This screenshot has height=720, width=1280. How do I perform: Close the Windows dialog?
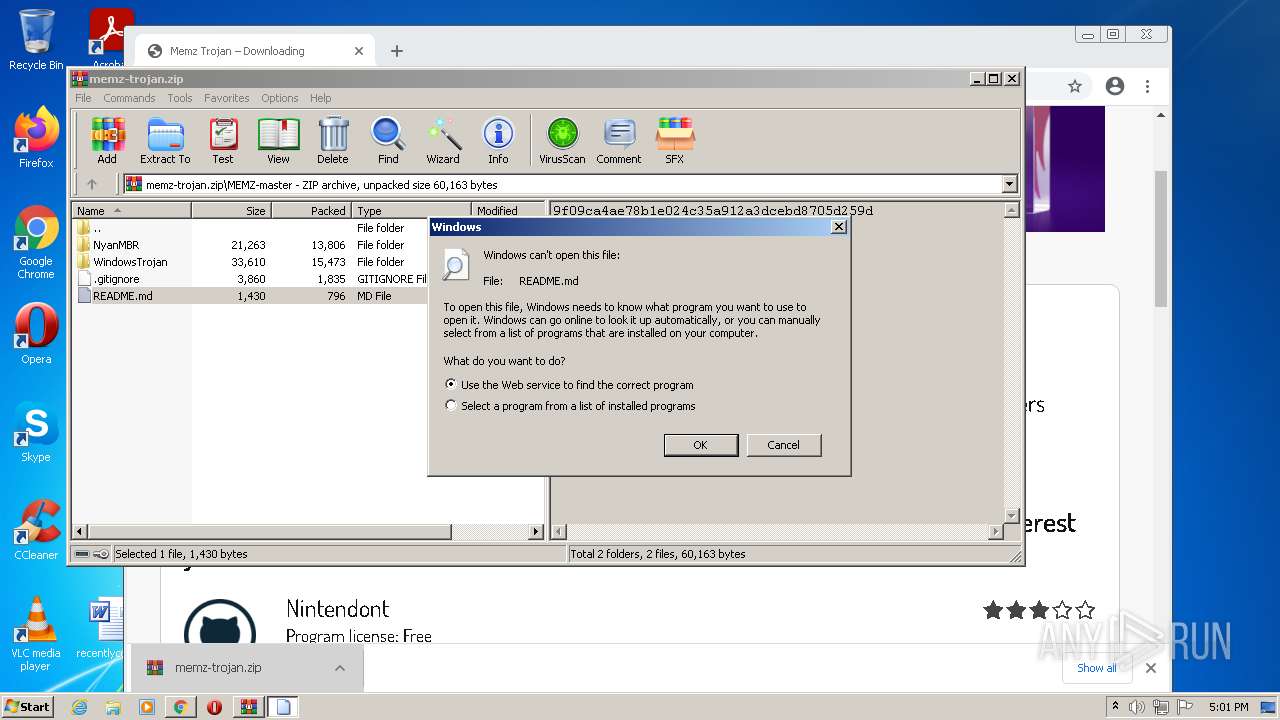(x=839, y=227)
